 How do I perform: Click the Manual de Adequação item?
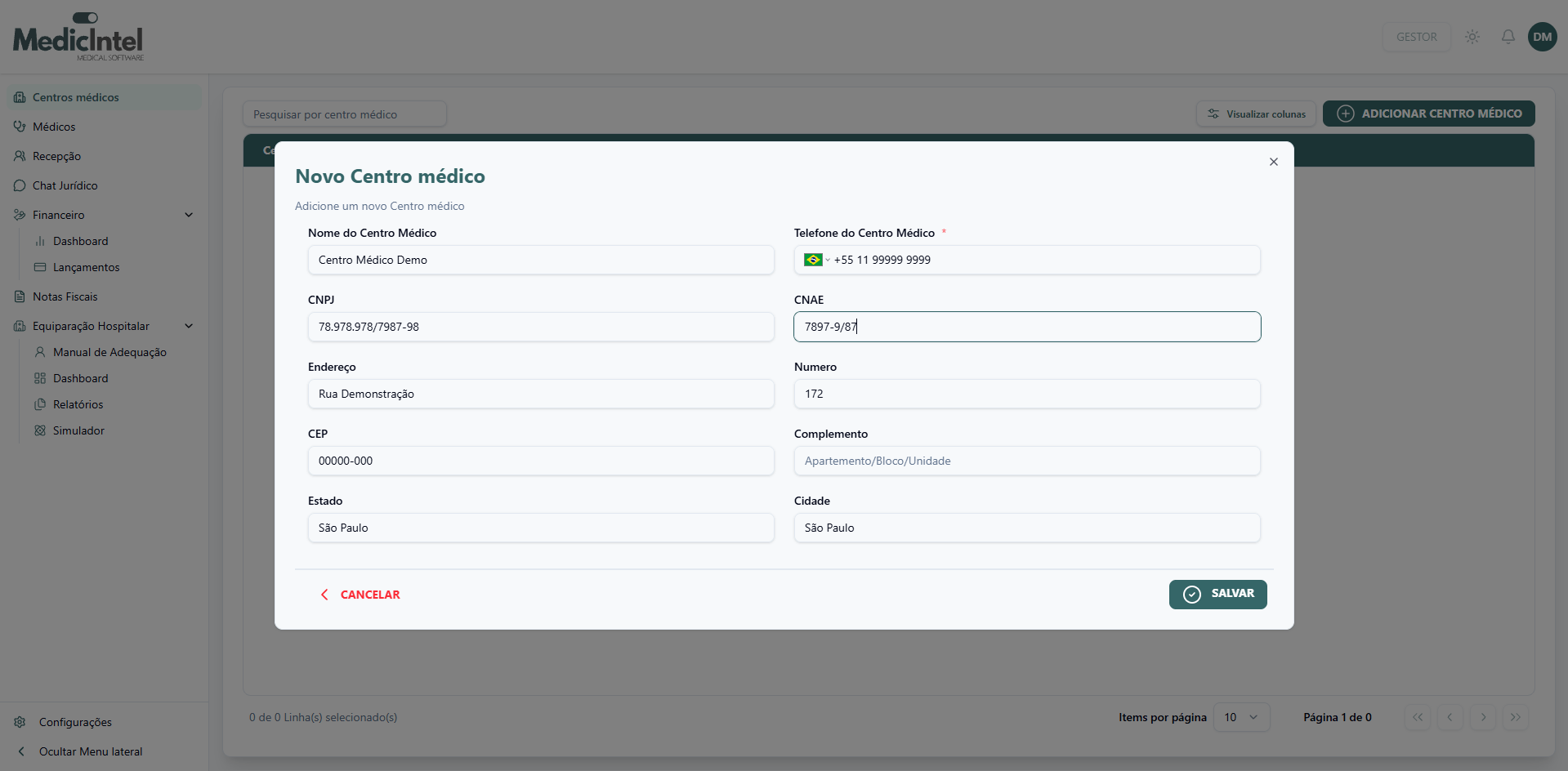(109, 352)
